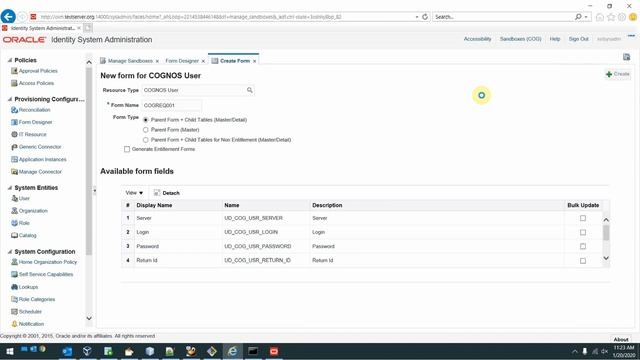Close the Manage Sandboxes tab
The width and height of the screenshot is (640, 360).
pos(157,61)
